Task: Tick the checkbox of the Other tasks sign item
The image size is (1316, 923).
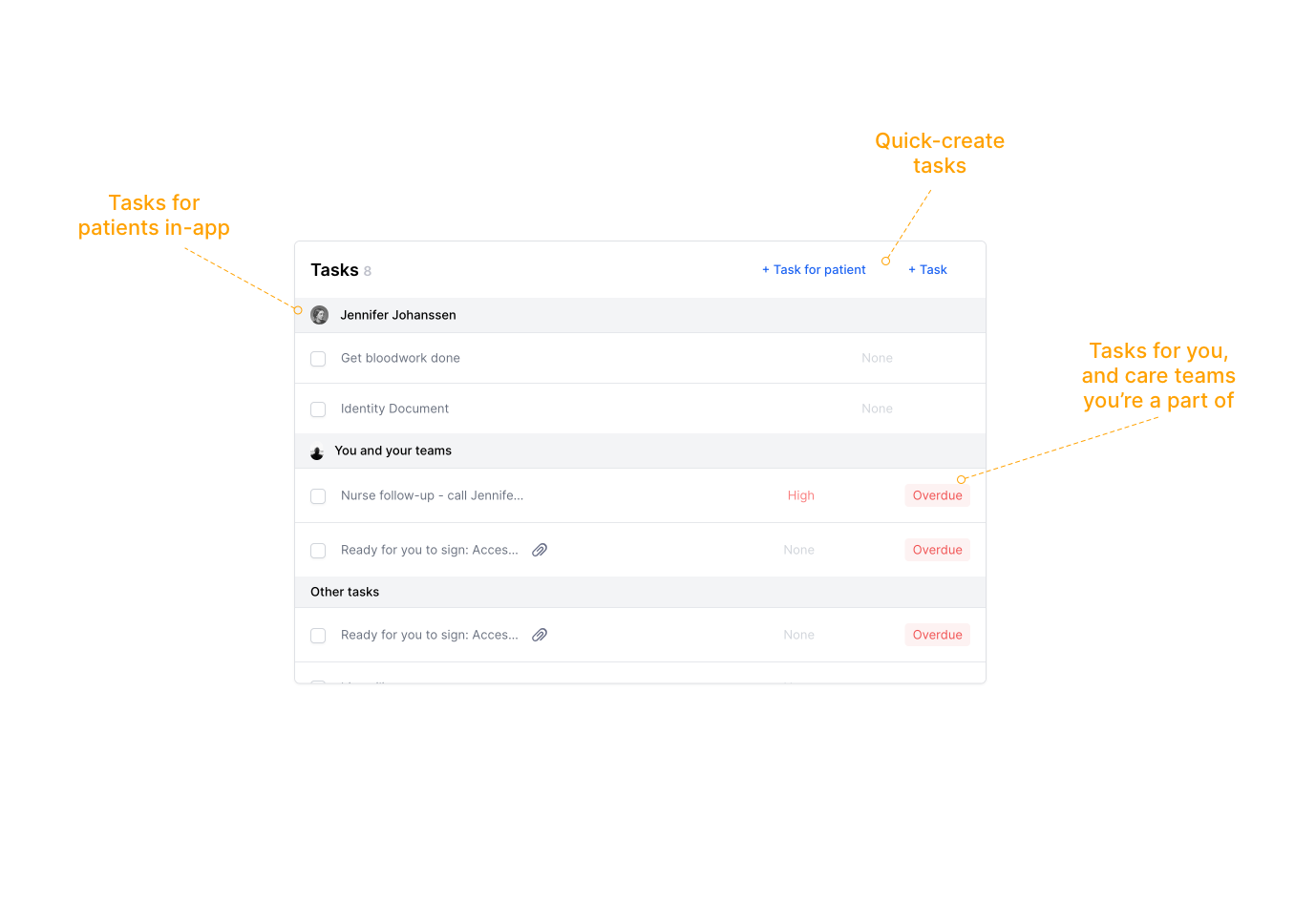Action: pos(319,636)
